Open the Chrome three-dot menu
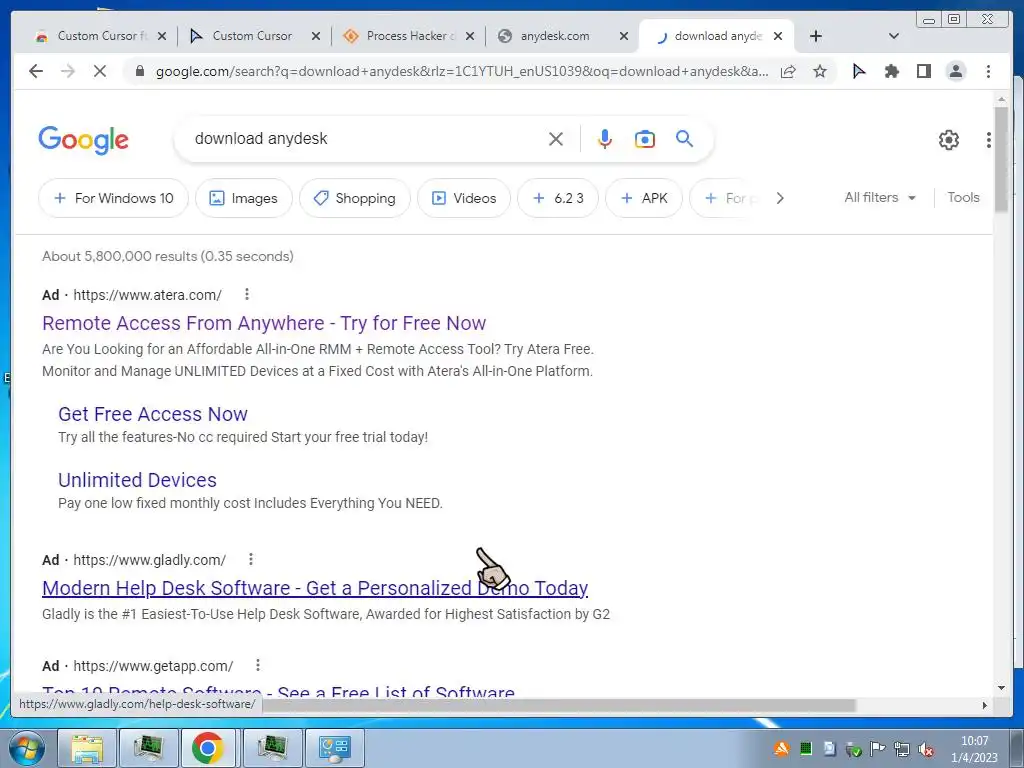The height and width of the screenshot is (768, 1024). pyautogui.click(x=988, y=71)
